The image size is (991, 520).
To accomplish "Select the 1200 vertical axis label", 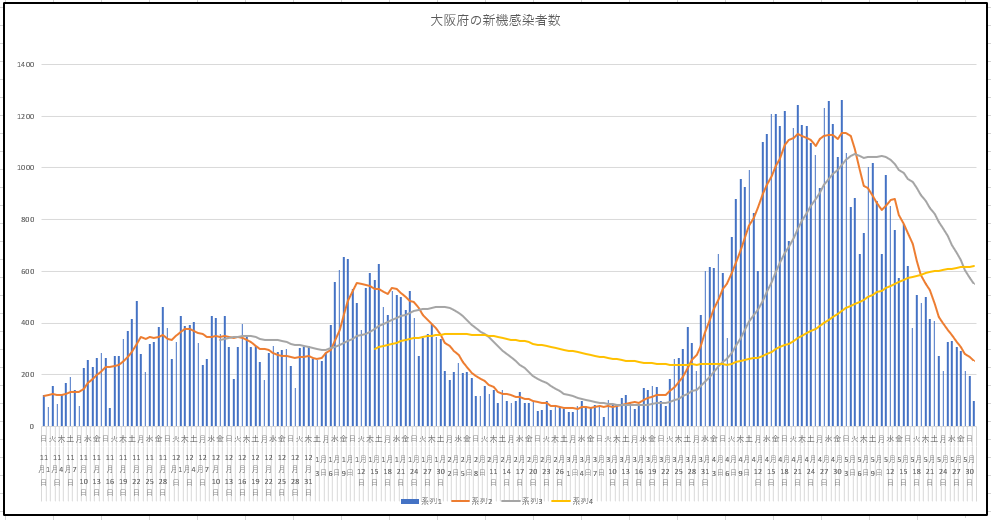I will 26,116.
